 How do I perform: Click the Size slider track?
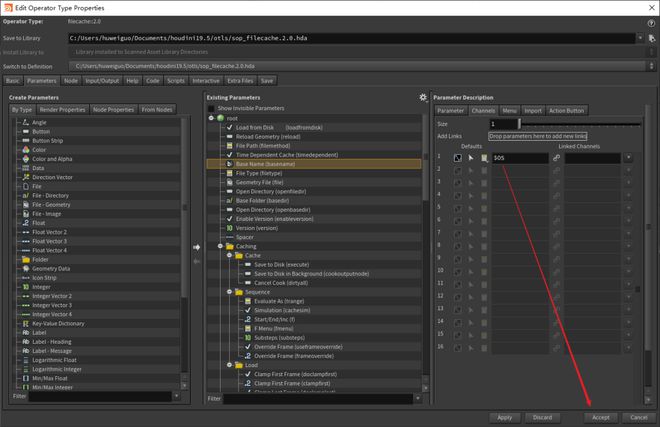tap(580, 122)
